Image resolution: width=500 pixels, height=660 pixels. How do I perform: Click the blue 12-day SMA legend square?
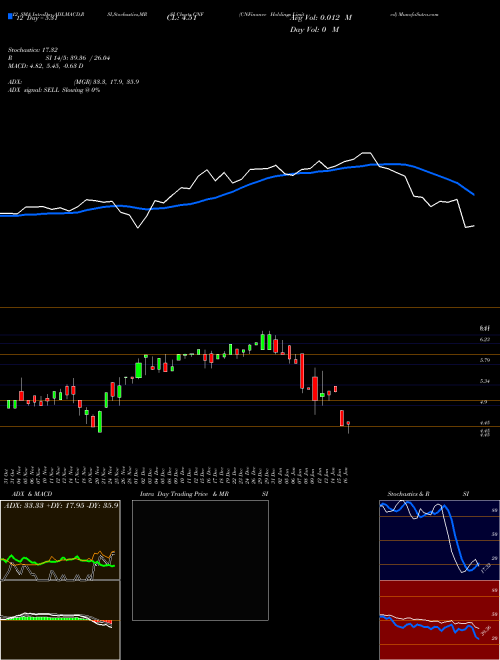click(10, 16)
